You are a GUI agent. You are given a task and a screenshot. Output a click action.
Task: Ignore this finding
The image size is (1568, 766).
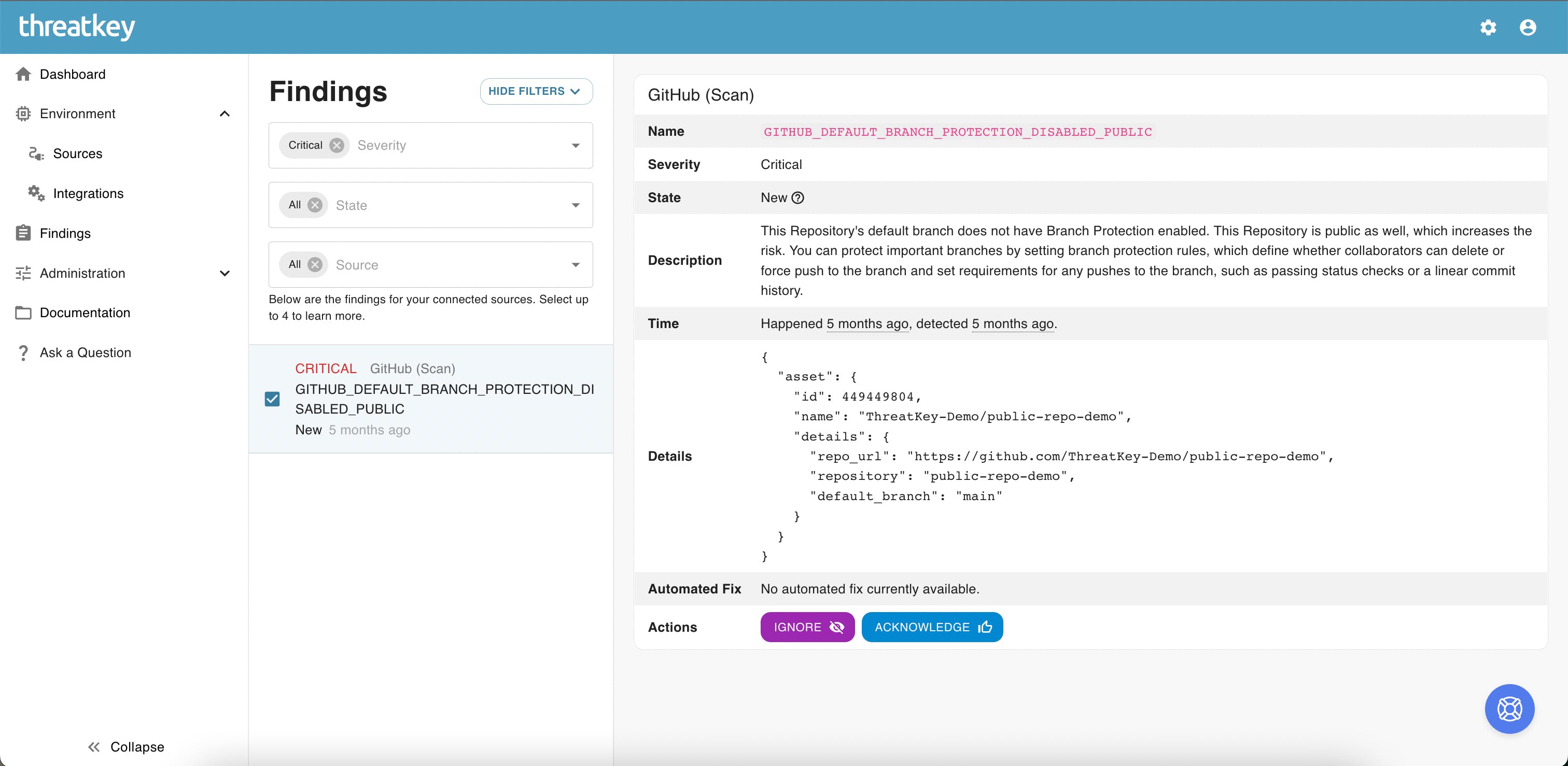(807, 627)
